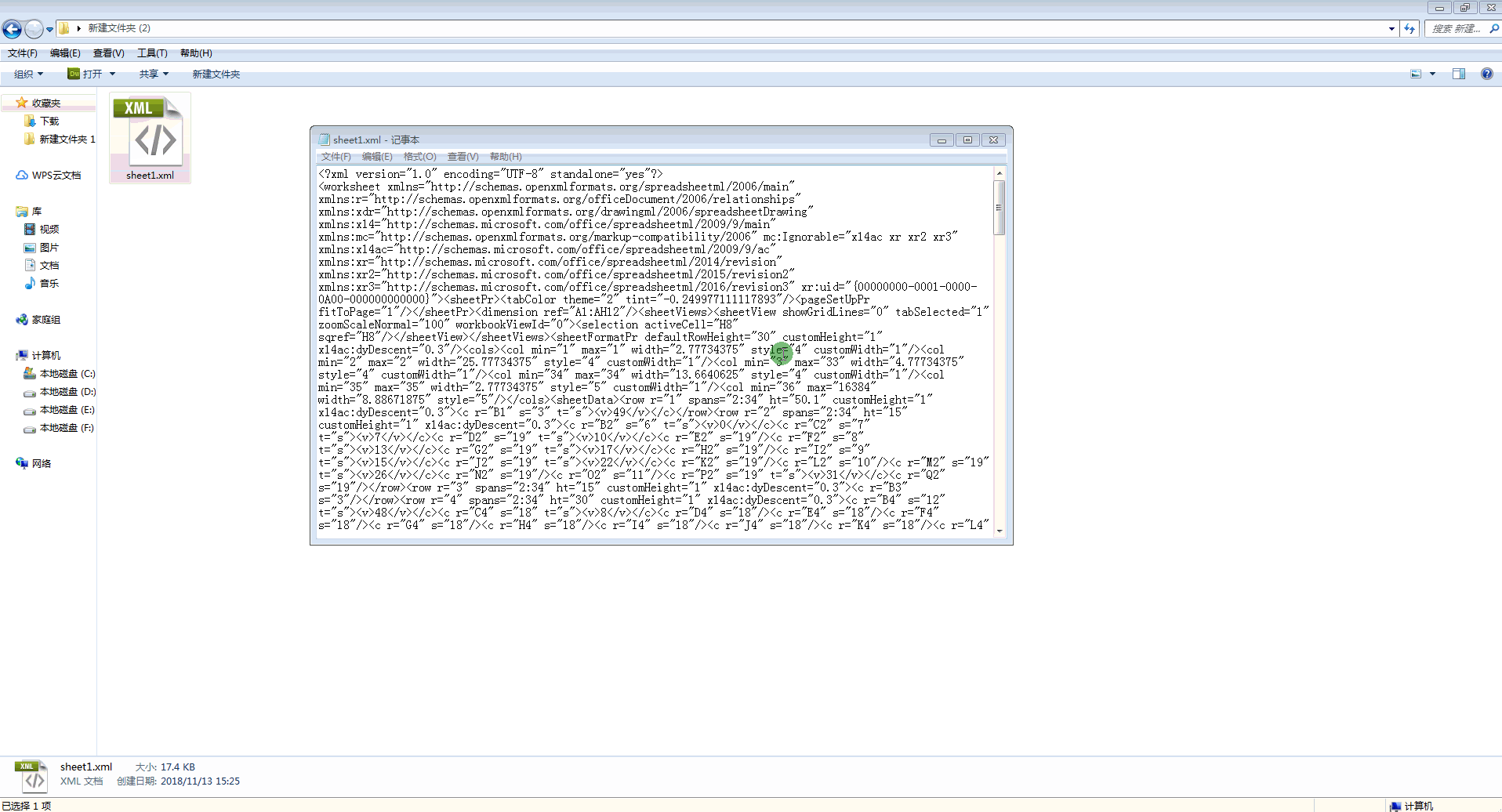This screenshot has height=812, width=1502.
Task: Open the 帮助(H) menu in Explorer
Action: click(196, 53)
